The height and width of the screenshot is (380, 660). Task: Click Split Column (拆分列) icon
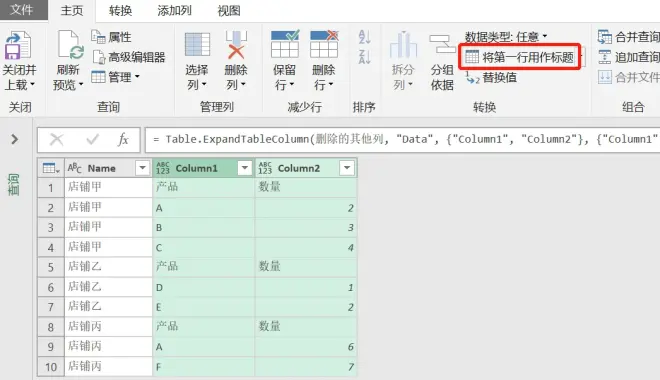coord(403,45)
